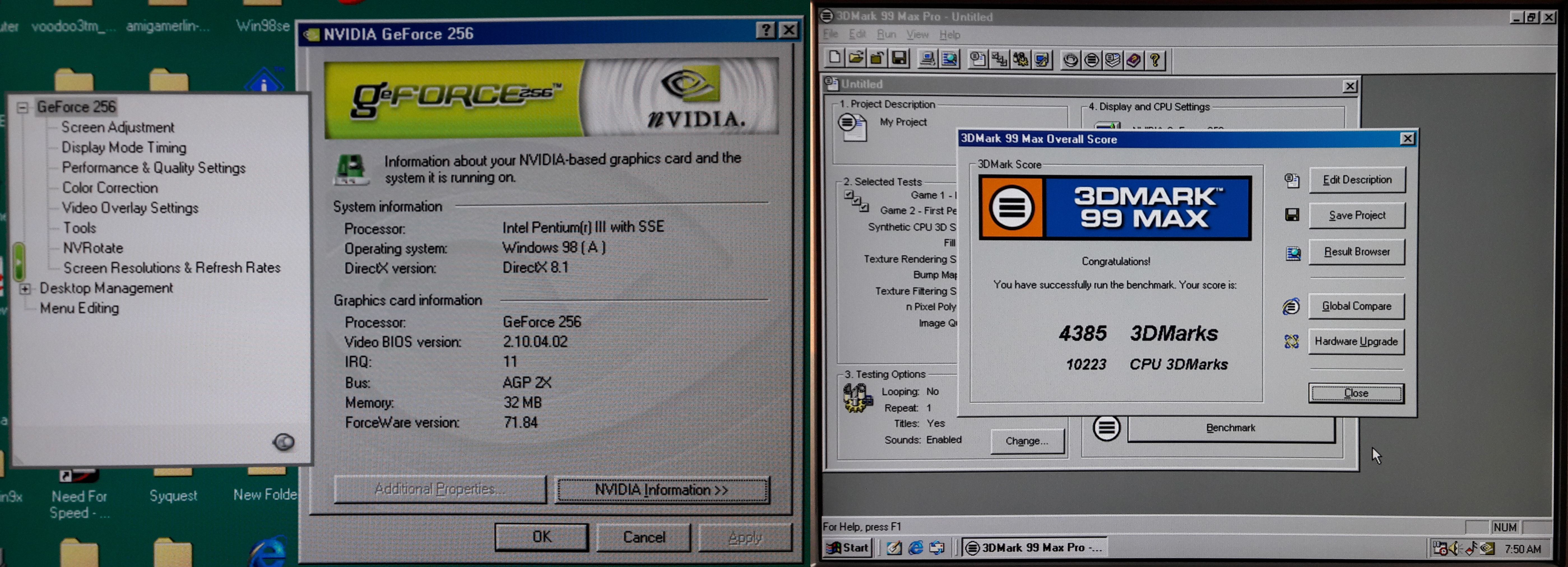
Task: Click the stacked documents icon in 3DMark toolbar
Action: click(x=1113, y=60)
